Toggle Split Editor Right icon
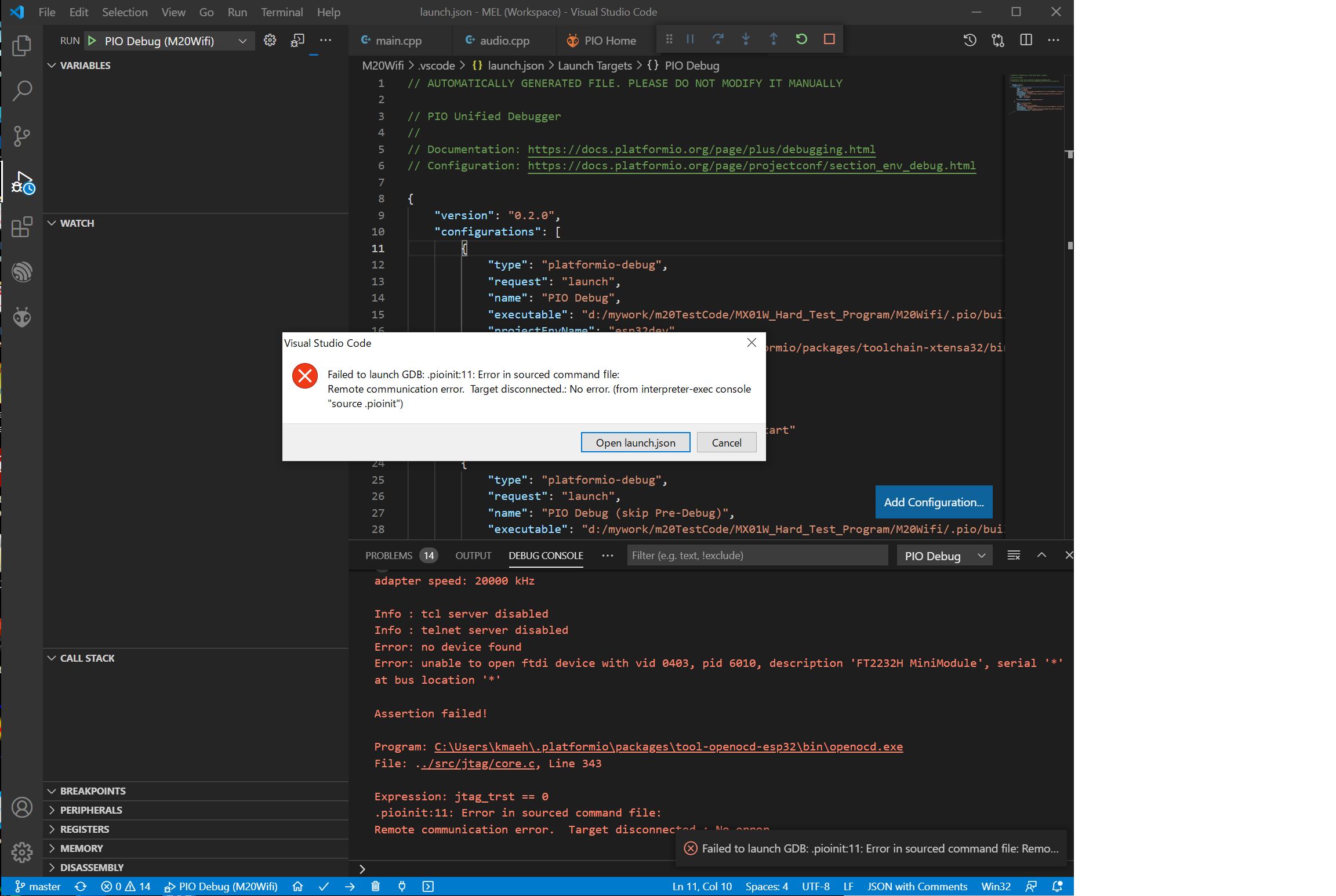 (1025, 40)
